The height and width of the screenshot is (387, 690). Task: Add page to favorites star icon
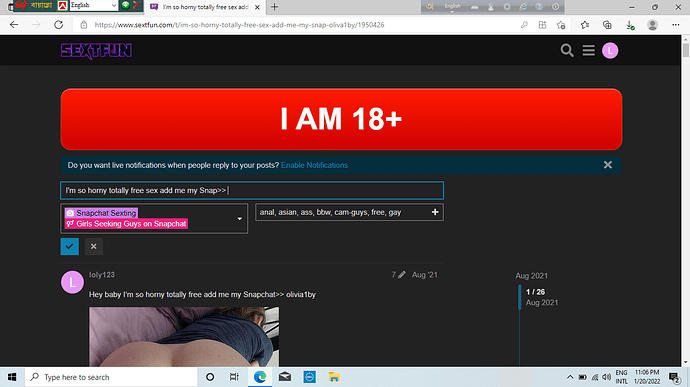click(561, 25)
